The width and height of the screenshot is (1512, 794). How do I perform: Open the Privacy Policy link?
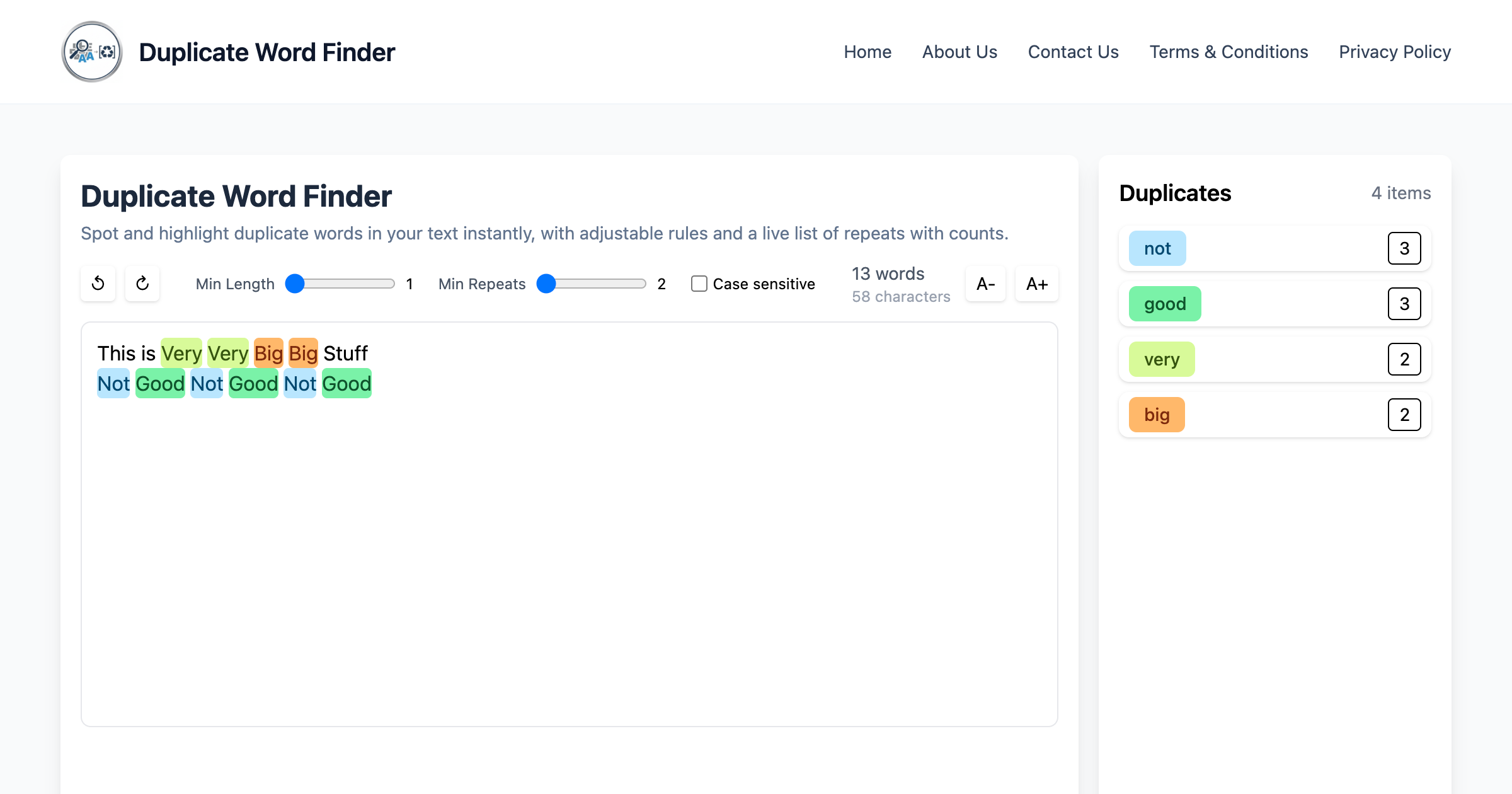click(x=1395, y=52)
